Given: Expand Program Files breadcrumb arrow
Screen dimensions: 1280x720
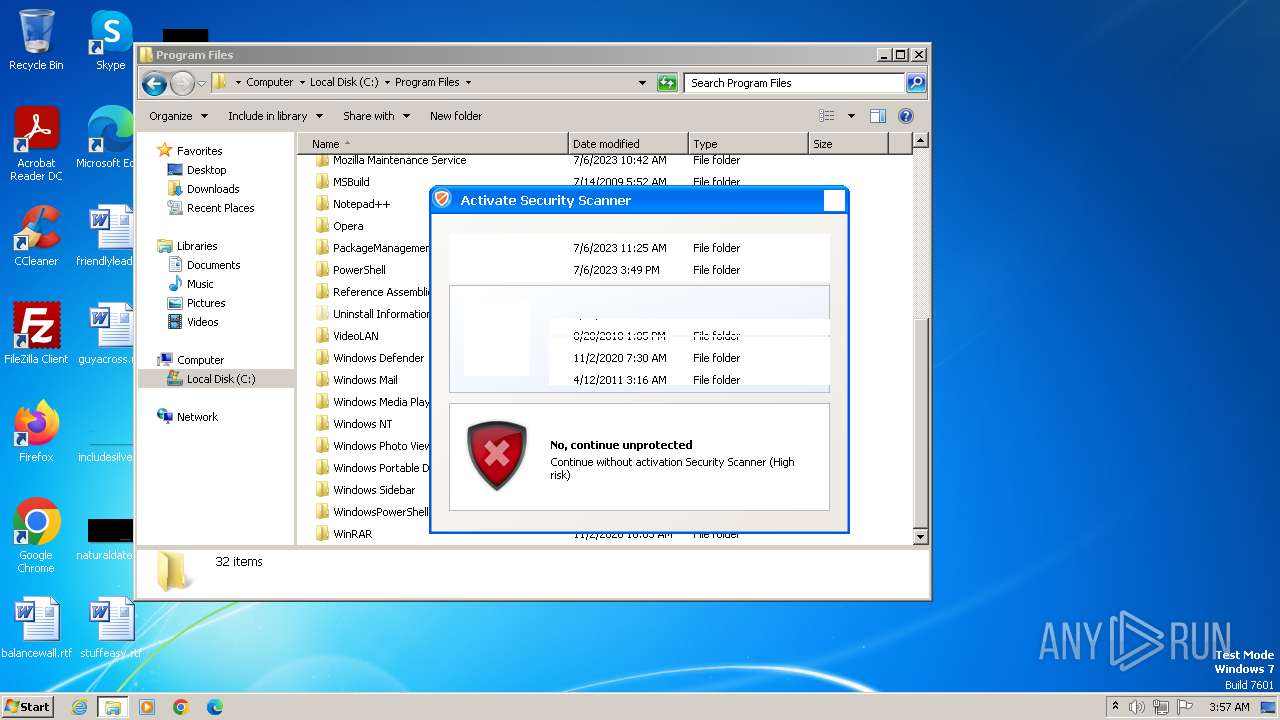Looking at the screenshot, I should click(x=468, y=83).
